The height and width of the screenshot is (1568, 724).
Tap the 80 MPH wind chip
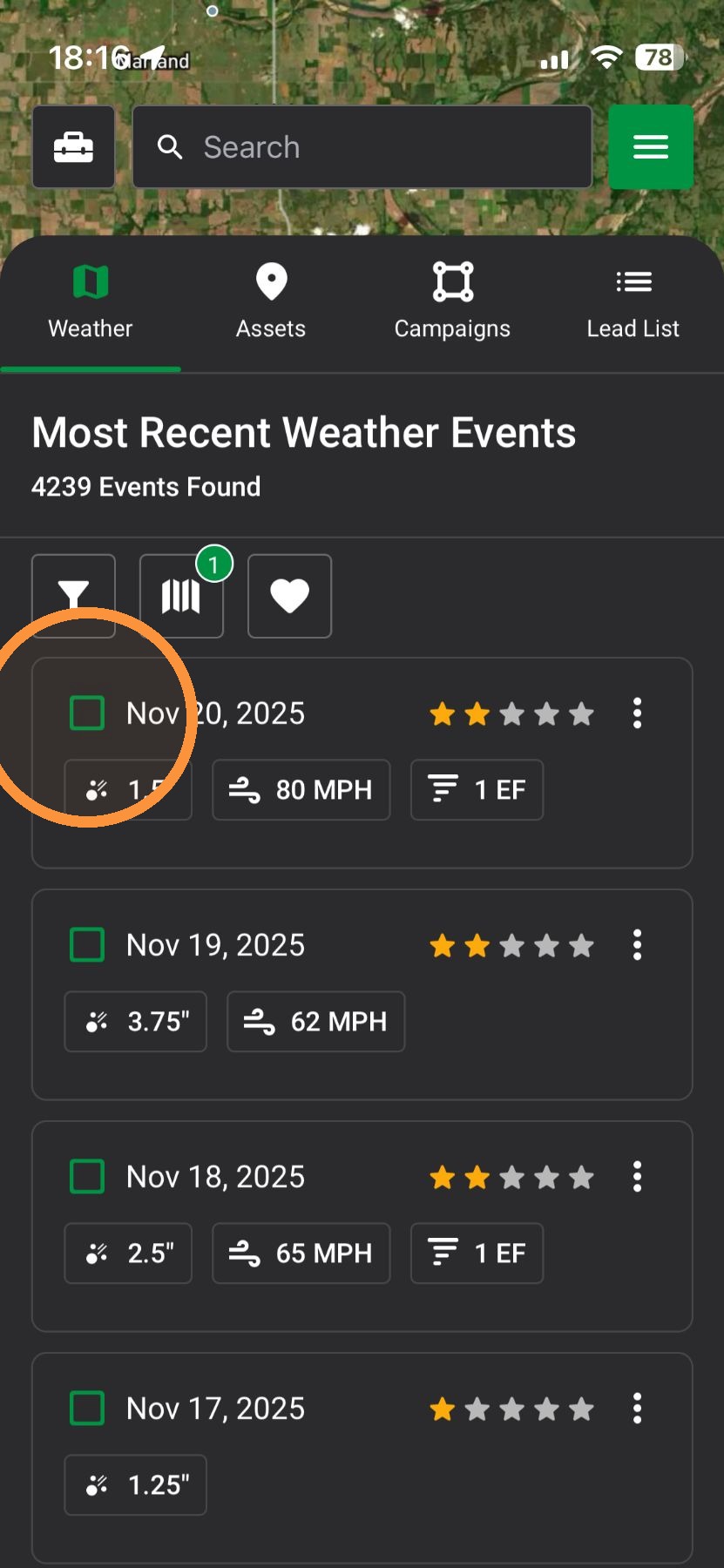tap(301, 790)
